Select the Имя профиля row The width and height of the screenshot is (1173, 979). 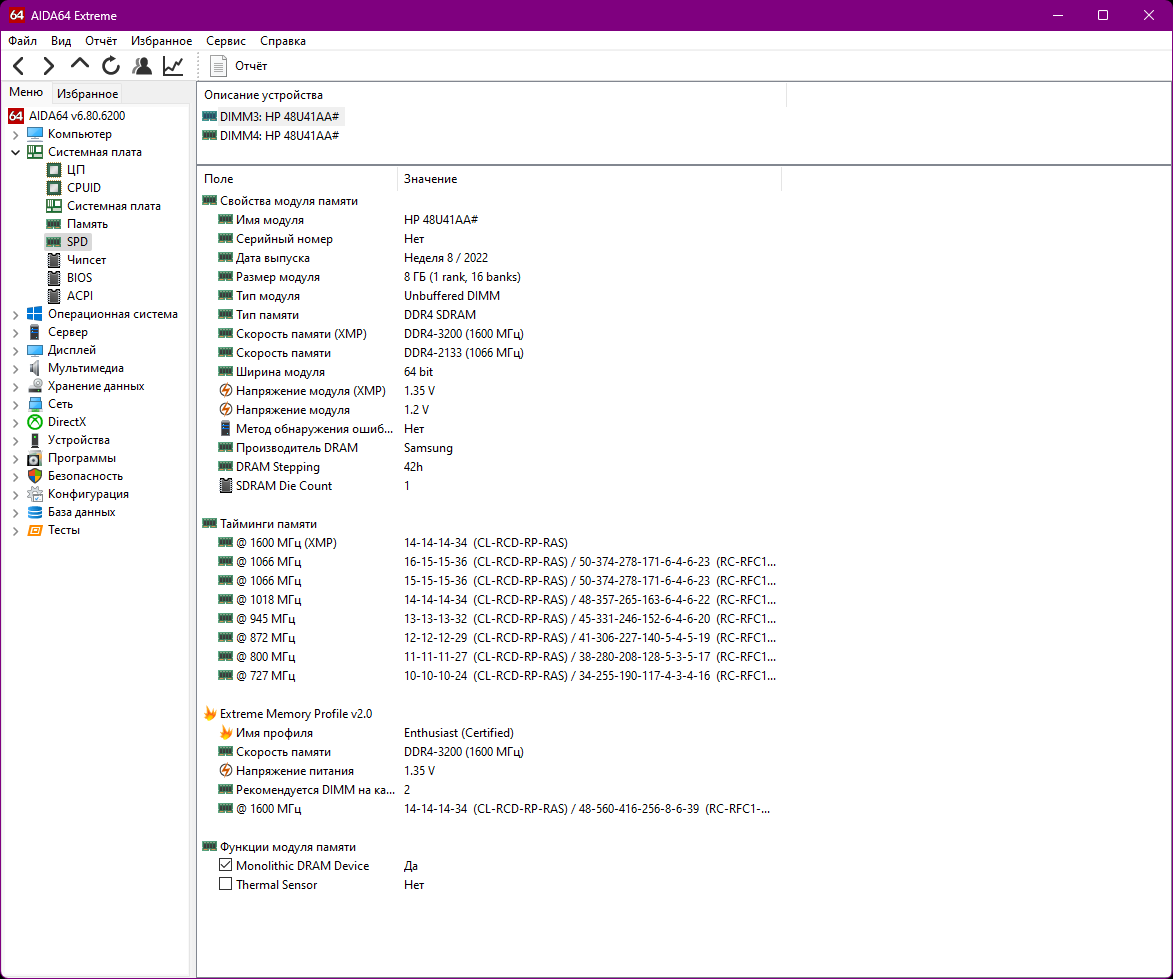pos(490,733)
